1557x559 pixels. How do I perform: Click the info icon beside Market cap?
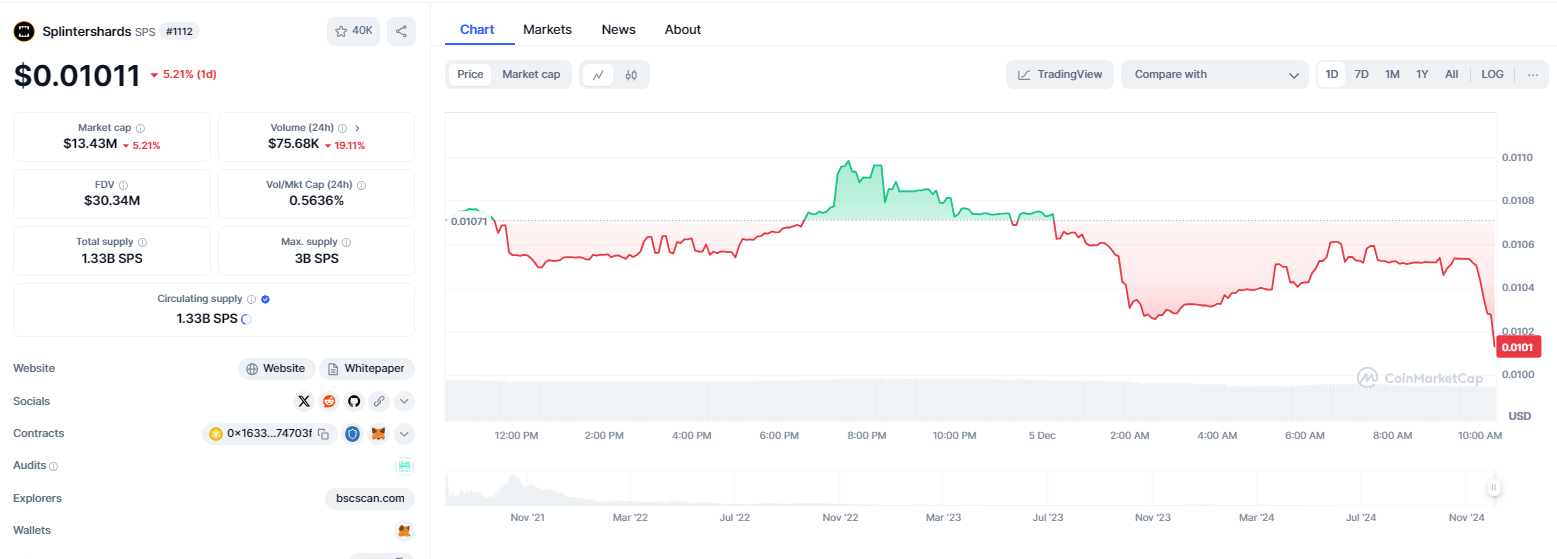pyautogui.click(x=140, y=128)
